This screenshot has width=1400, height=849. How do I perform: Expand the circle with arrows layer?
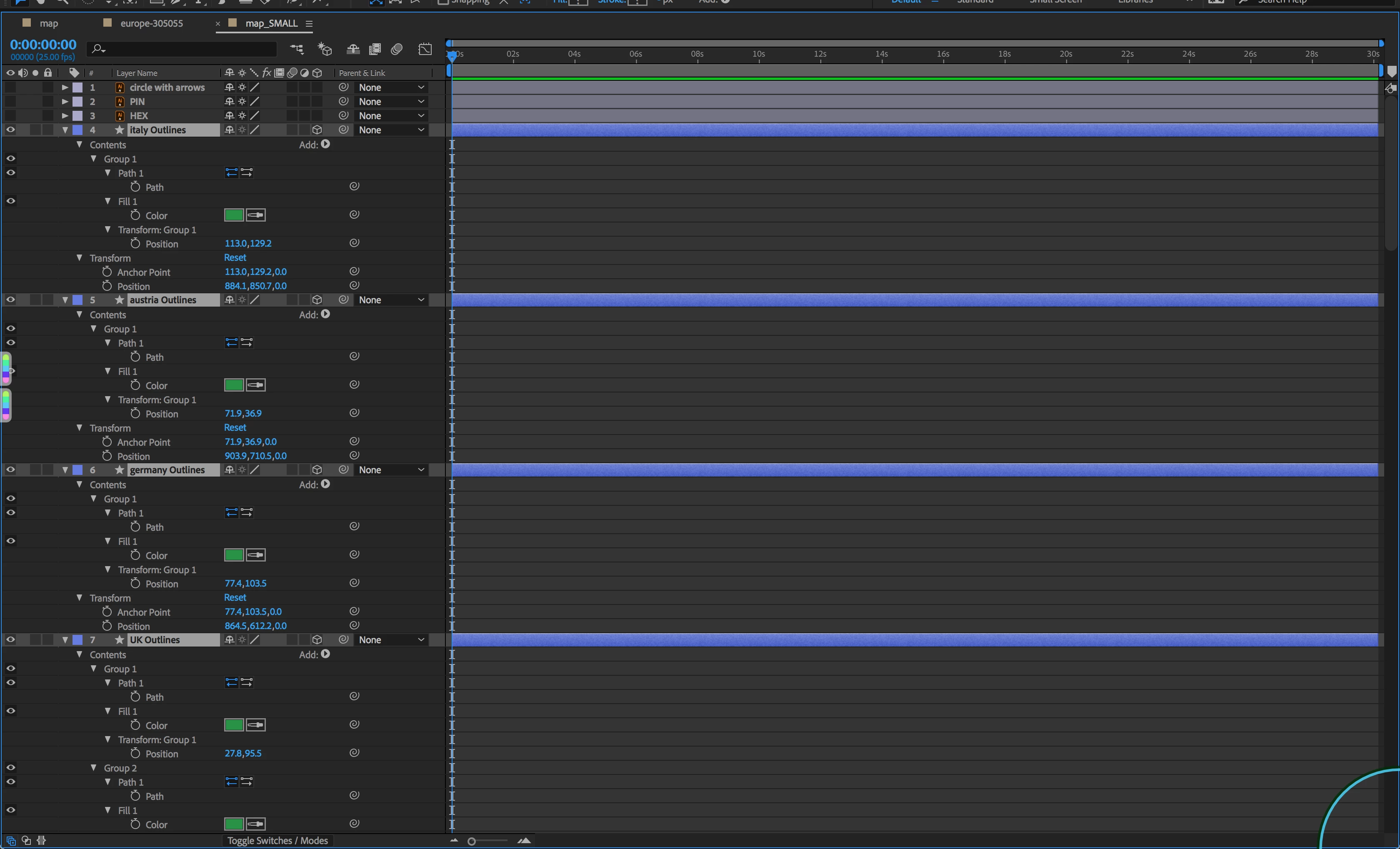[65, 87]
